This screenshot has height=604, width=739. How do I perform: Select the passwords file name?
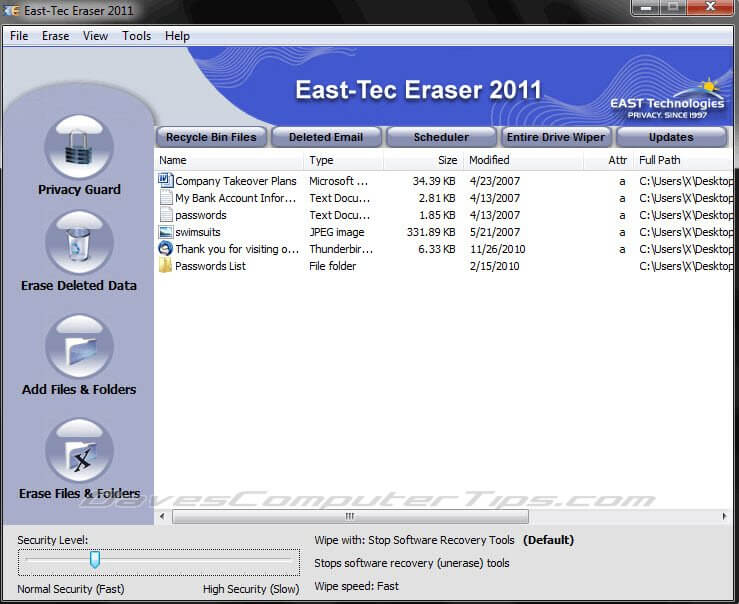tap(201, 215)
